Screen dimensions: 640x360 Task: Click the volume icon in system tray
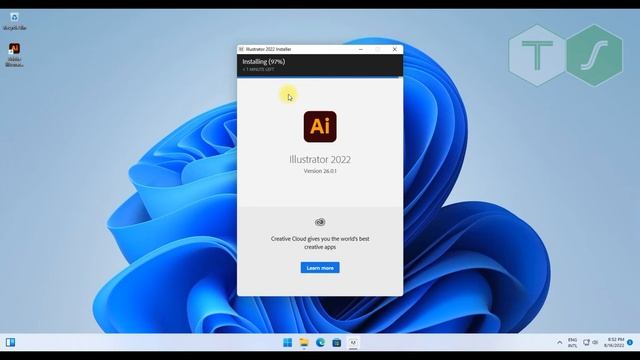pyautogui.click(x=595, y=342)
